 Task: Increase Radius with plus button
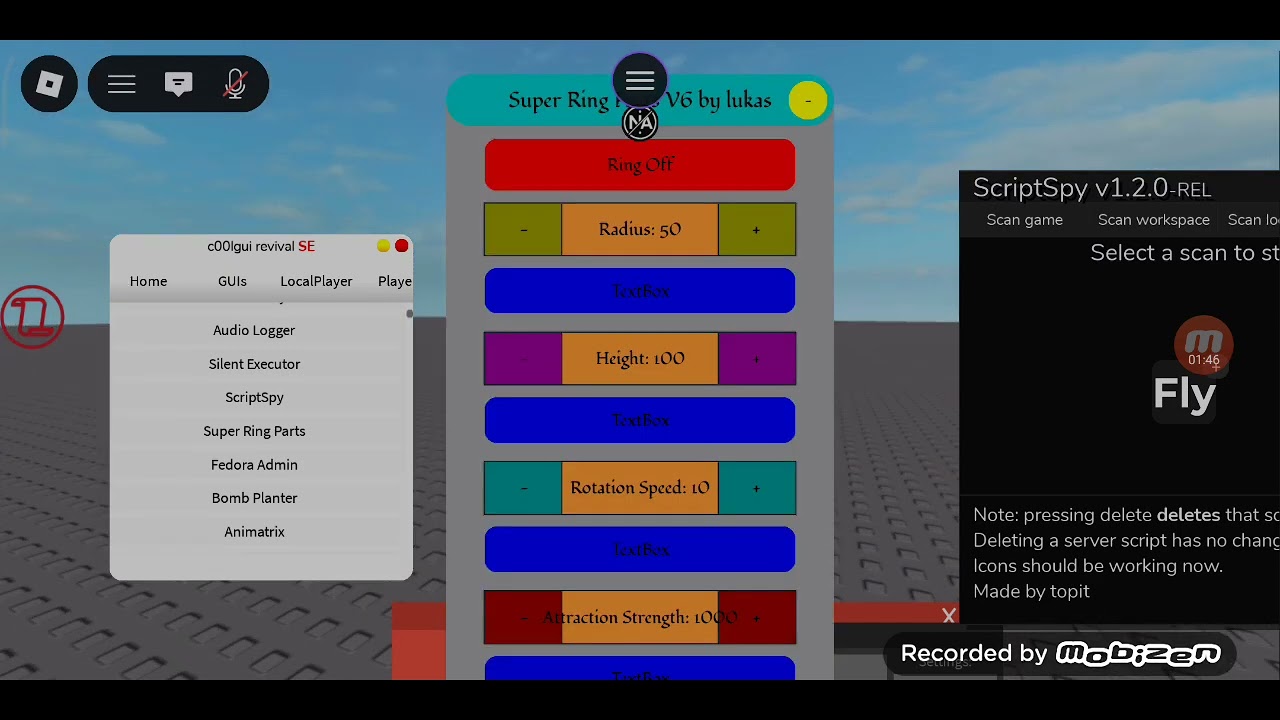756,230
